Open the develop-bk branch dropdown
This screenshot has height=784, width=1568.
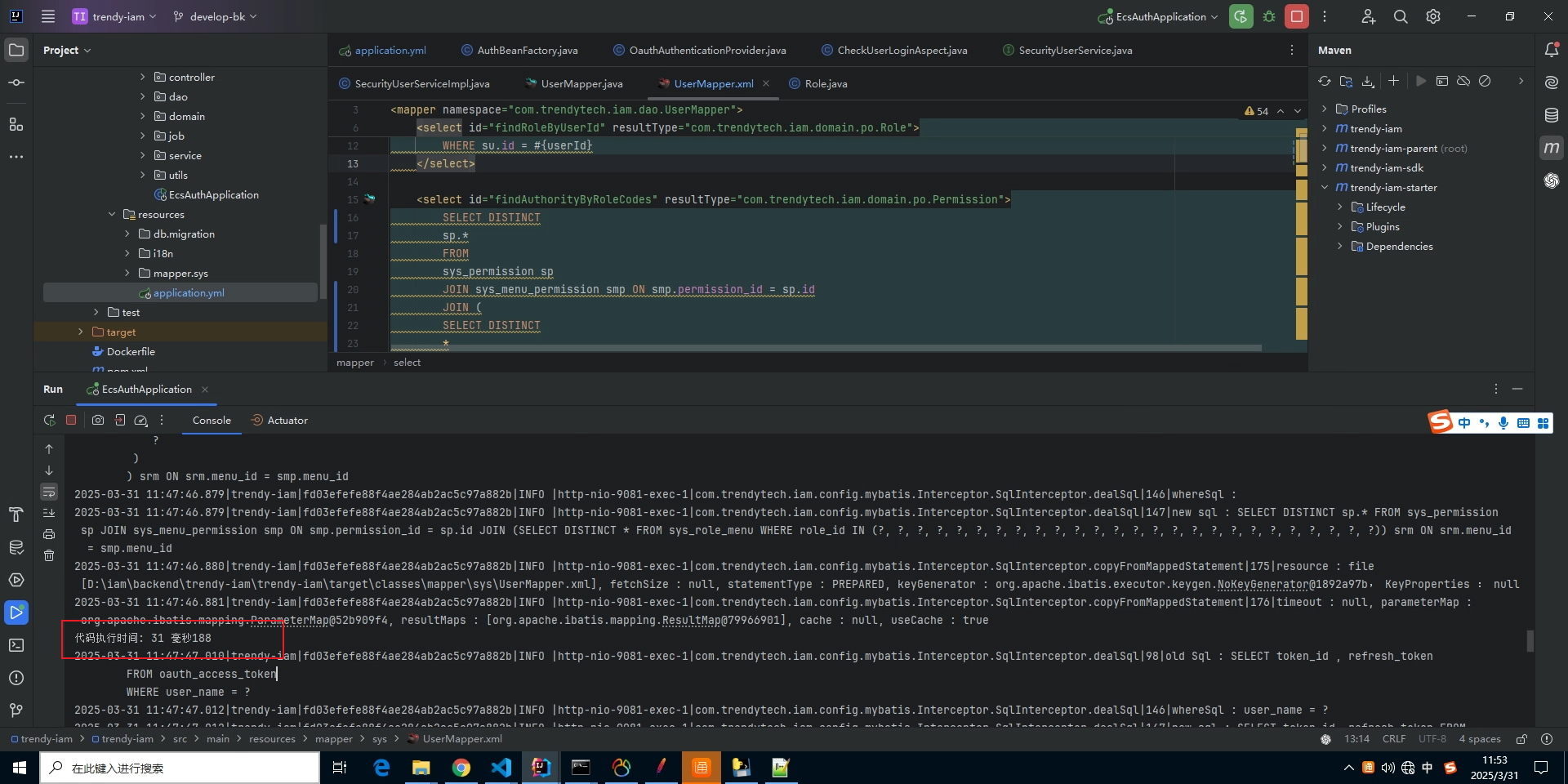(x=216, y=16)
